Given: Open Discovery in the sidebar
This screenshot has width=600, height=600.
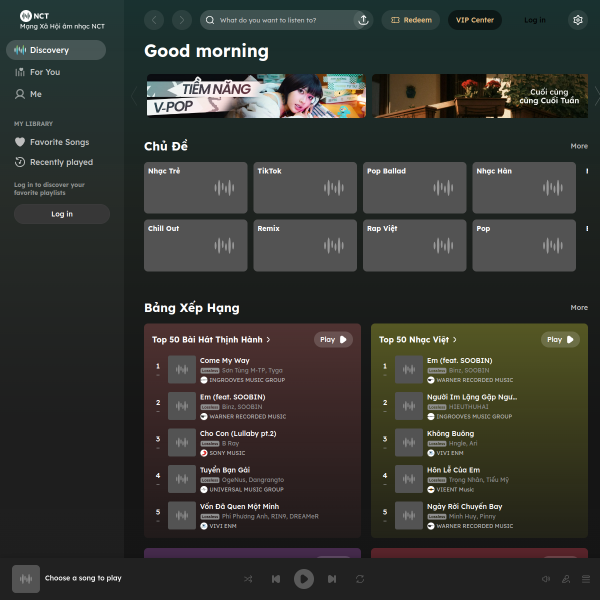Looking at the screenshot, I should point(56,50).
